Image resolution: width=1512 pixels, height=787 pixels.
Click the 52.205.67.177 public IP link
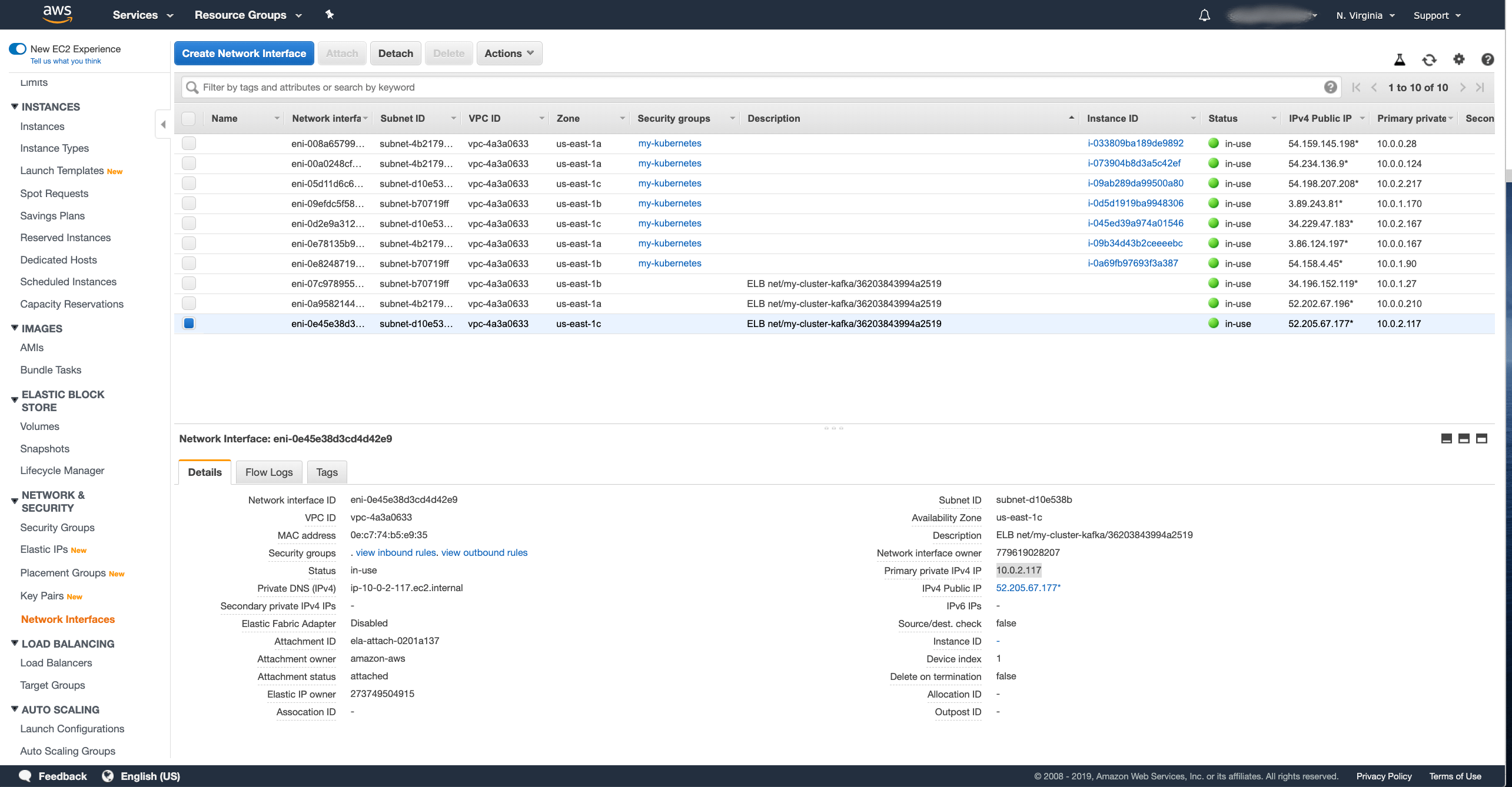coord(1028,588)
